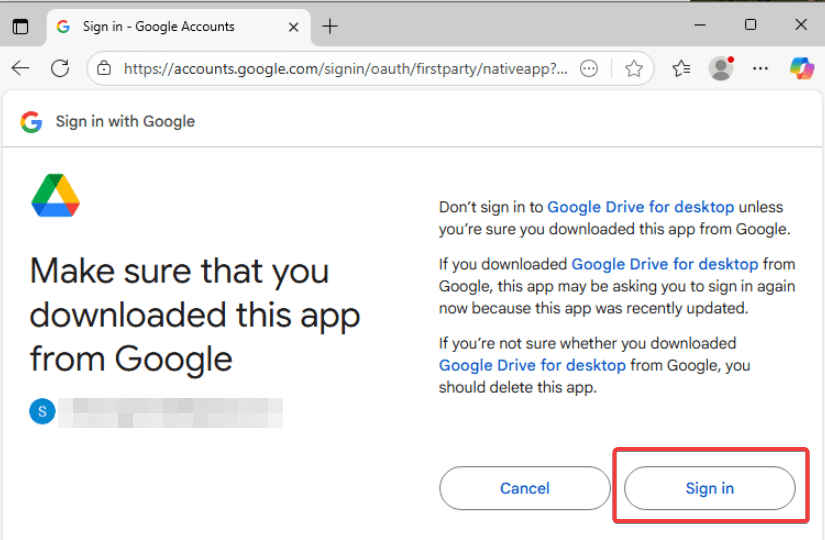The height and width of the screenshot is (540, 825).
Task: Add this page to favorites
Action: pyautogui.click(x=633, y=69)
